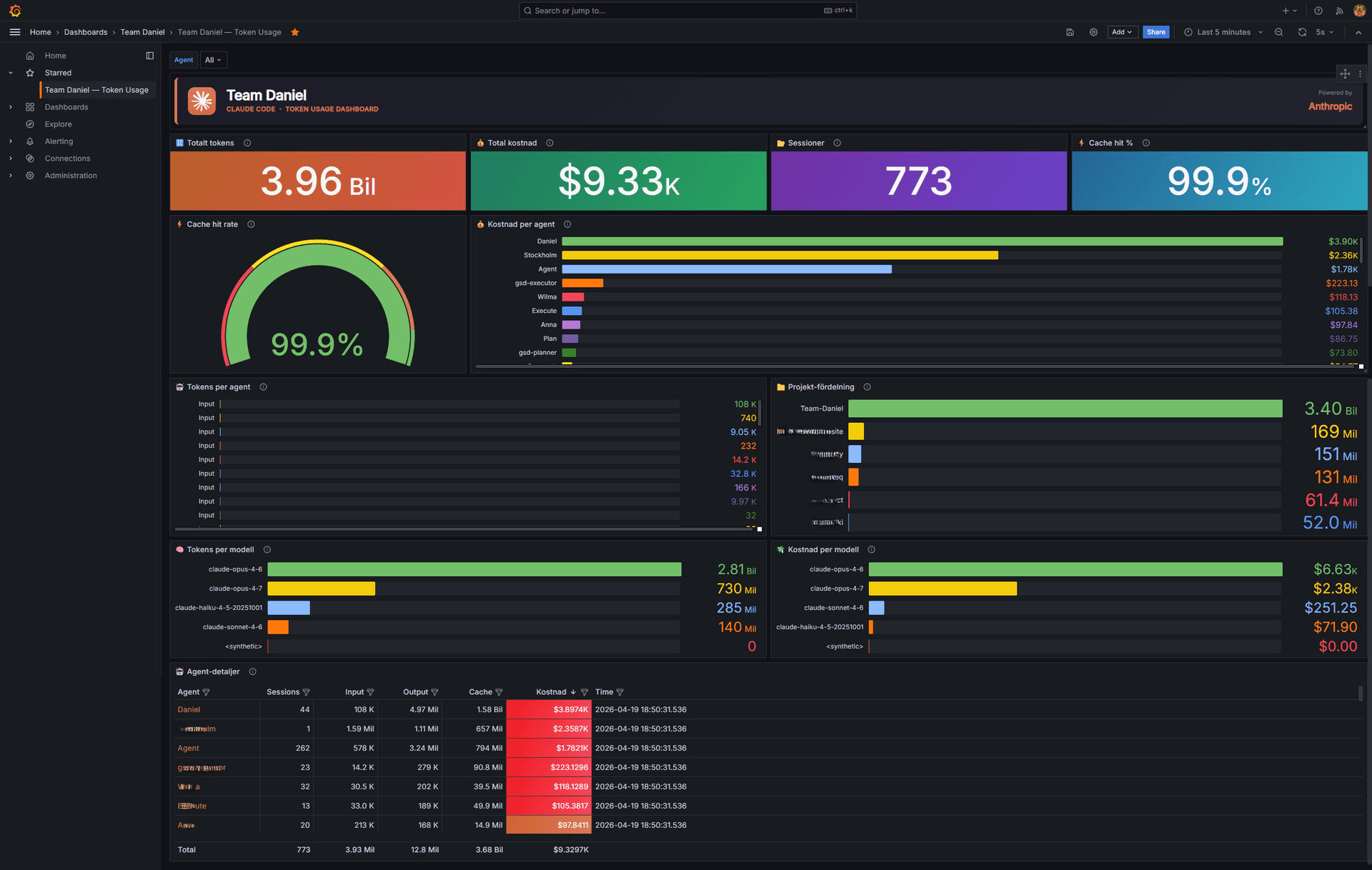Open the user avatar menu

point(1359,11)
